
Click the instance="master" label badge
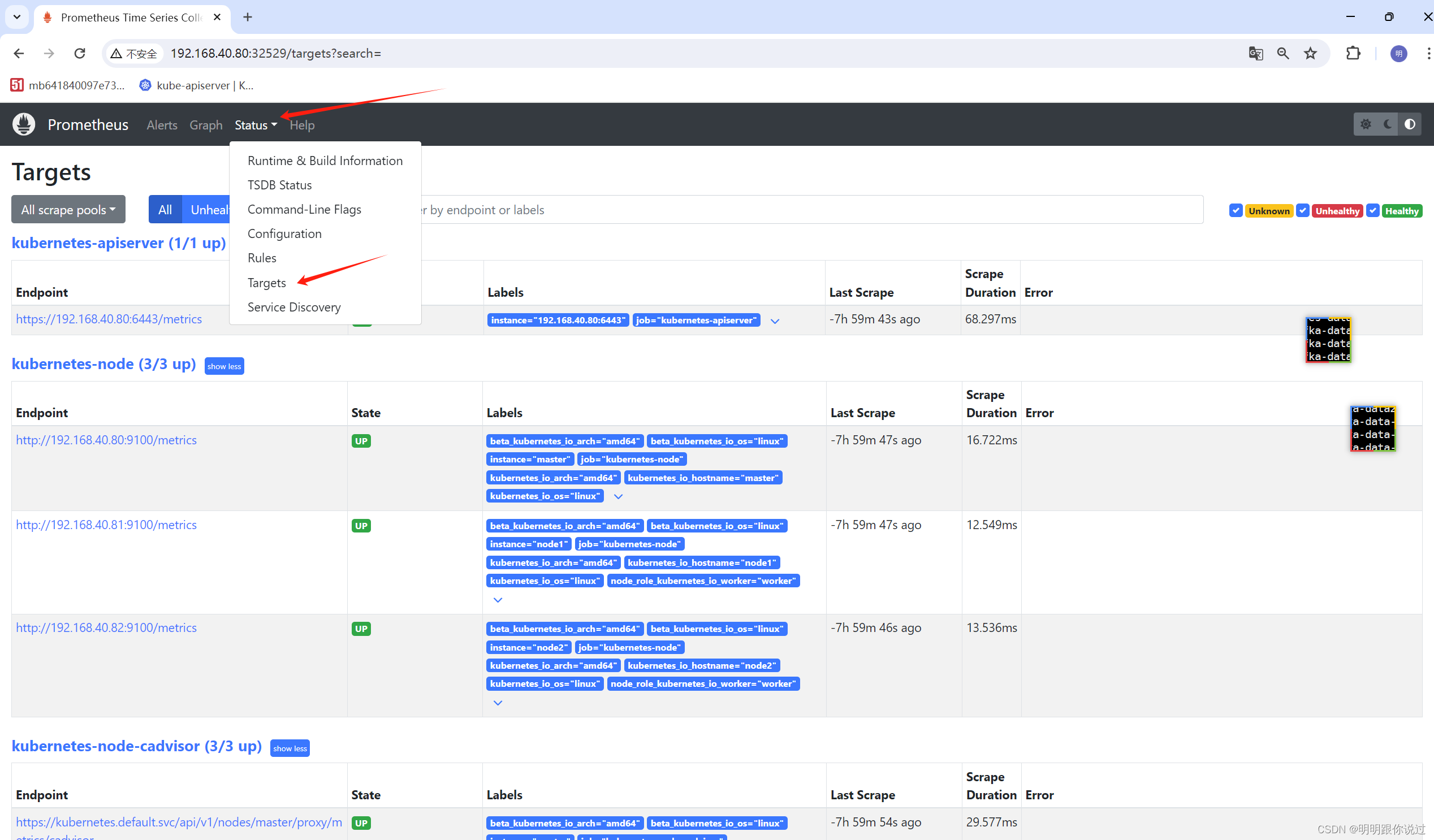[530, 460]
